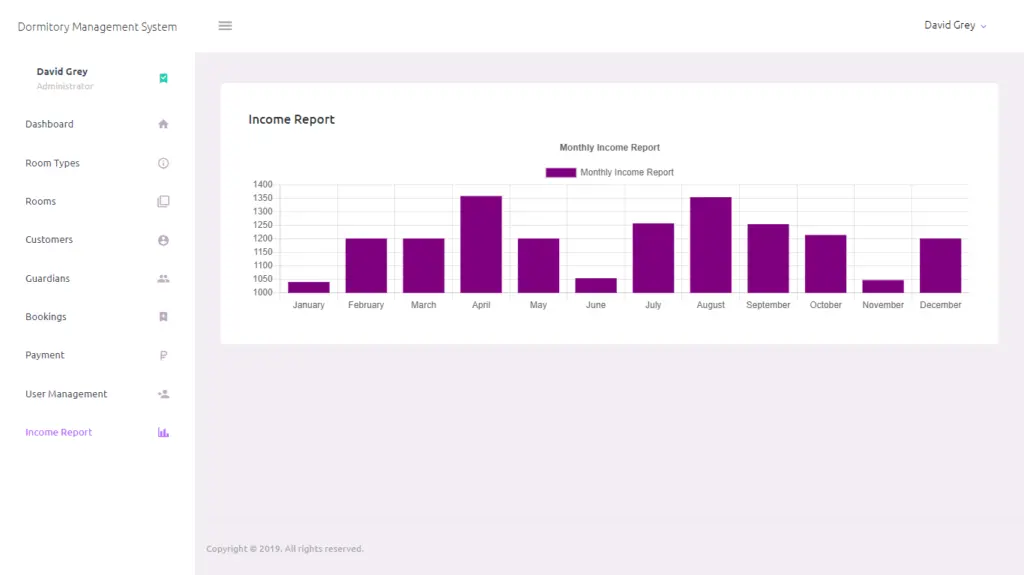The image size is (1024, 575).
Task: Click the Customers profile circle icon
Action: pyautogui.click(x=163, y=240)
